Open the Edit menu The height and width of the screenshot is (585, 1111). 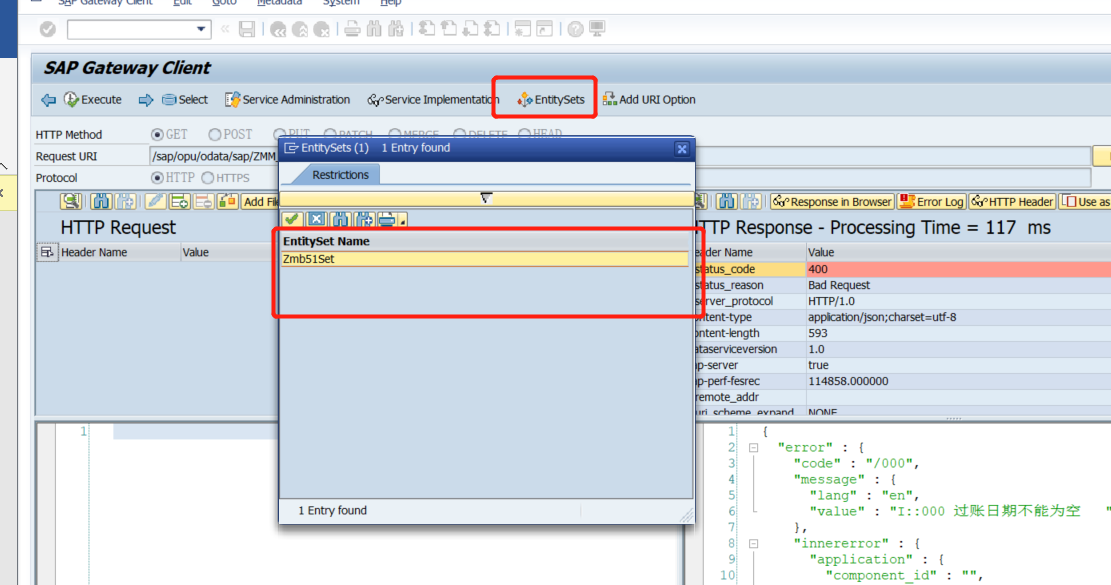(182, 3)
